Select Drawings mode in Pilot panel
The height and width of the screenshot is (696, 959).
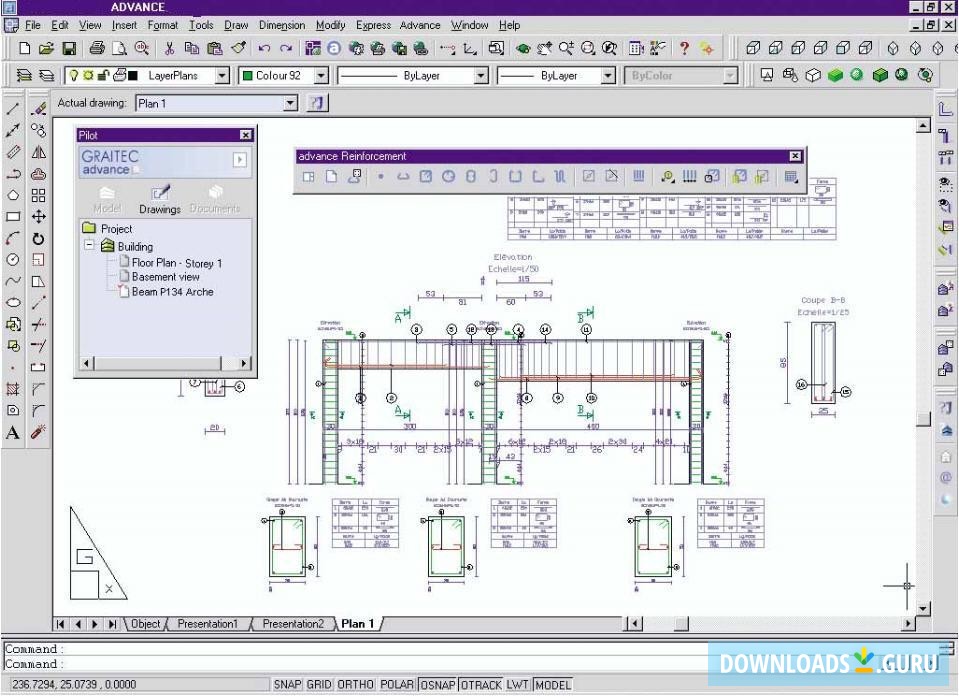(x=160, y=199)
